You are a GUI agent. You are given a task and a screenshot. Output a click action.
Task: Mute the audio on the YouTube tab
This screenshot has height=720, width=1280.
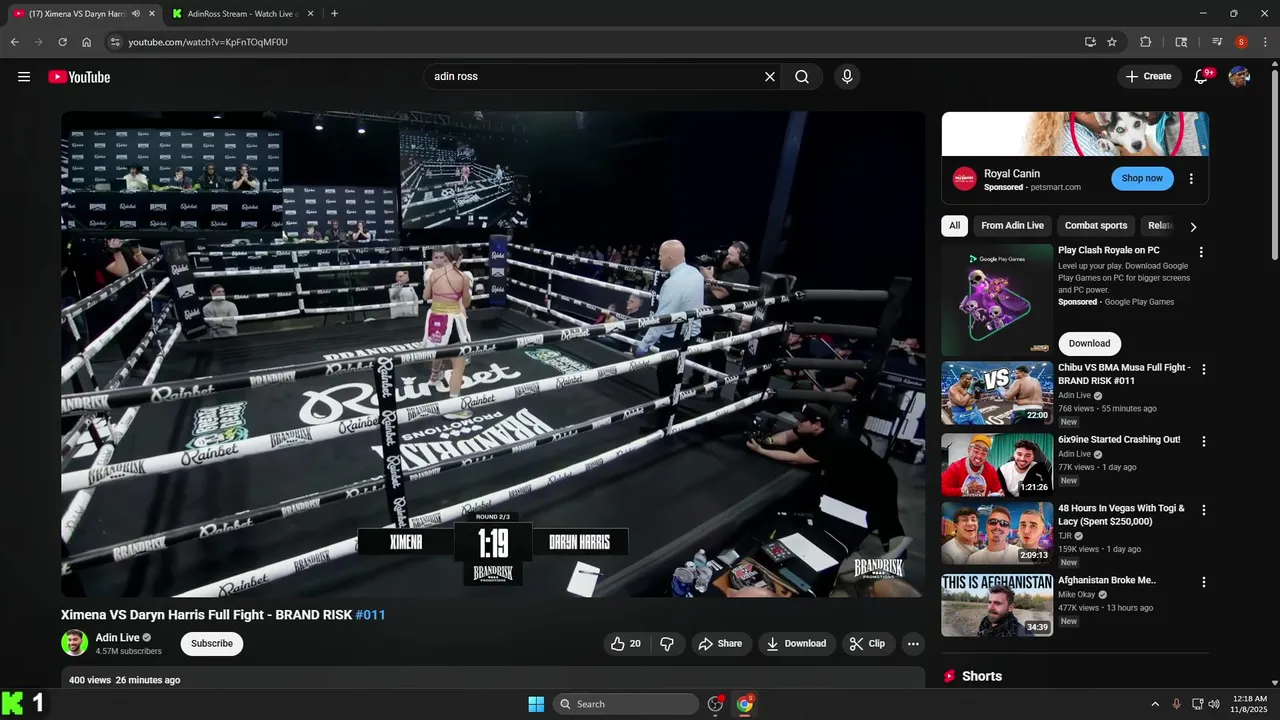[135, 14]
